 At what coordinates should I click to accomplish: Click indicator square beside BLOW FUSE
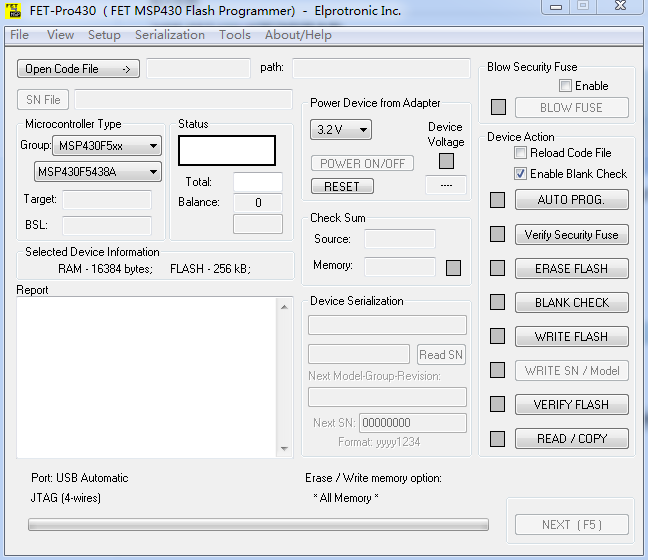click(x=498, y=107)
